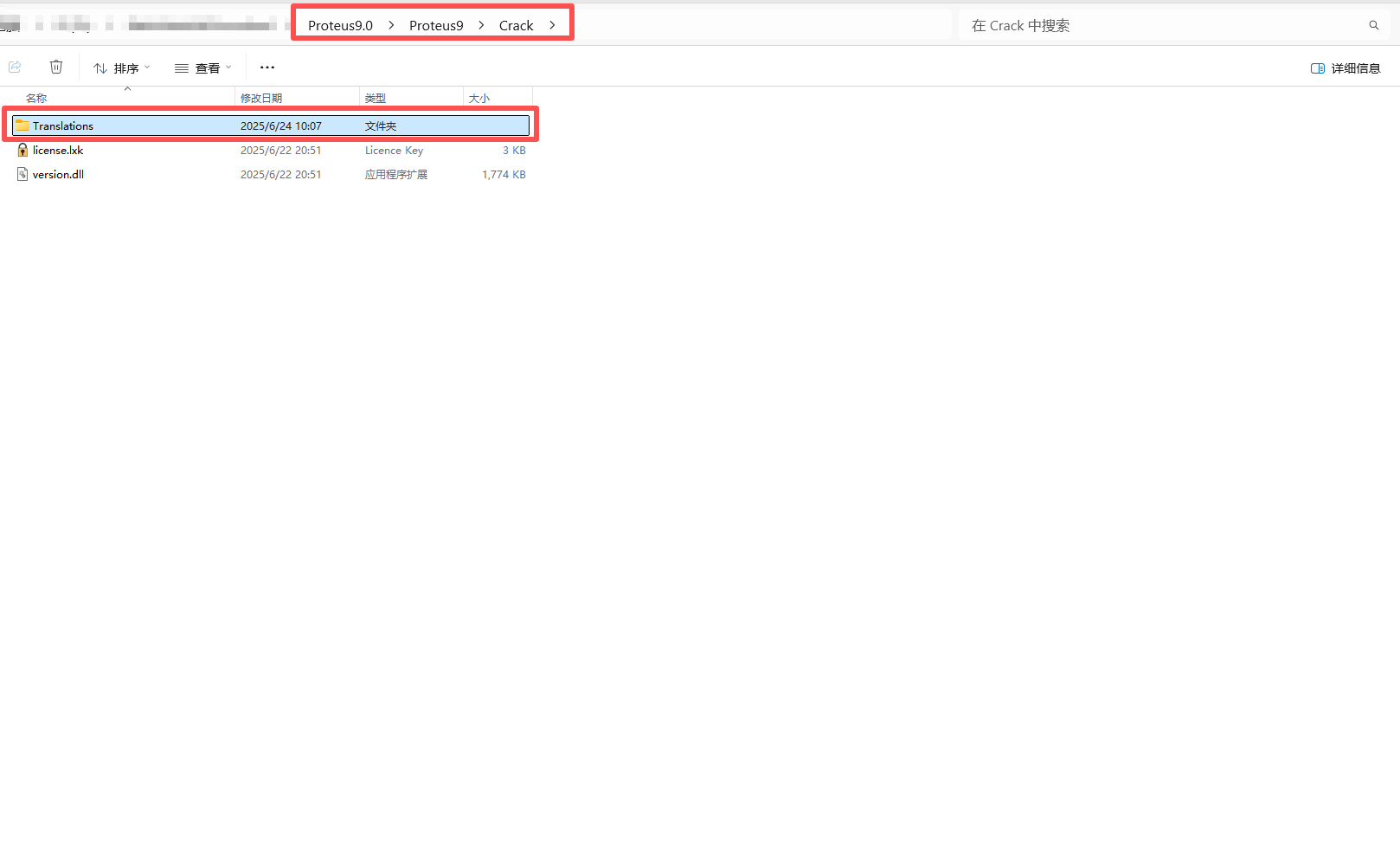Screen dimensions: 1400x844
Task: Expand chevron after Proteus9.0 breadcrumb
Action: click(x=391, y=25)
